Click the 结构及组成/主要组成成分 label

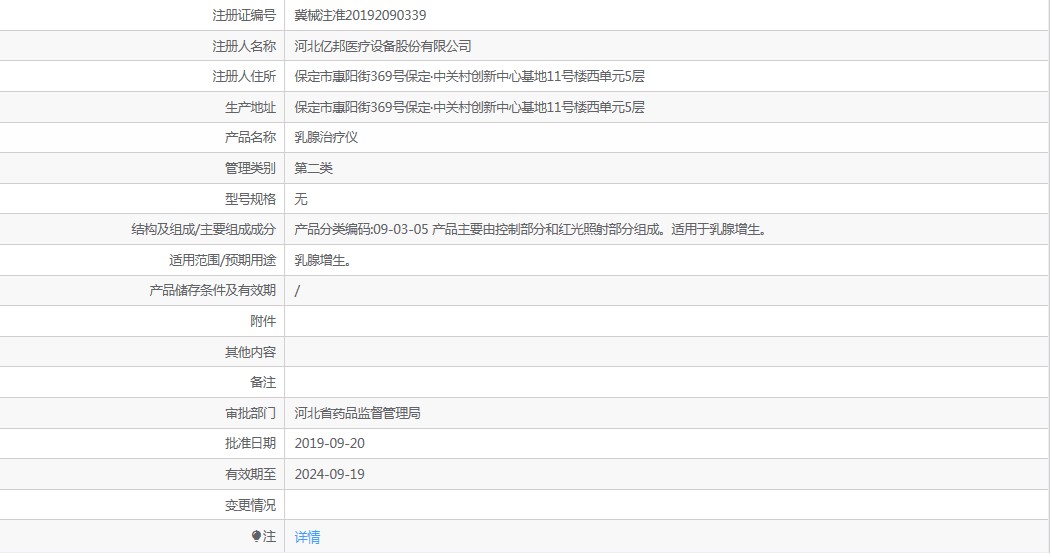pos(203,230)
